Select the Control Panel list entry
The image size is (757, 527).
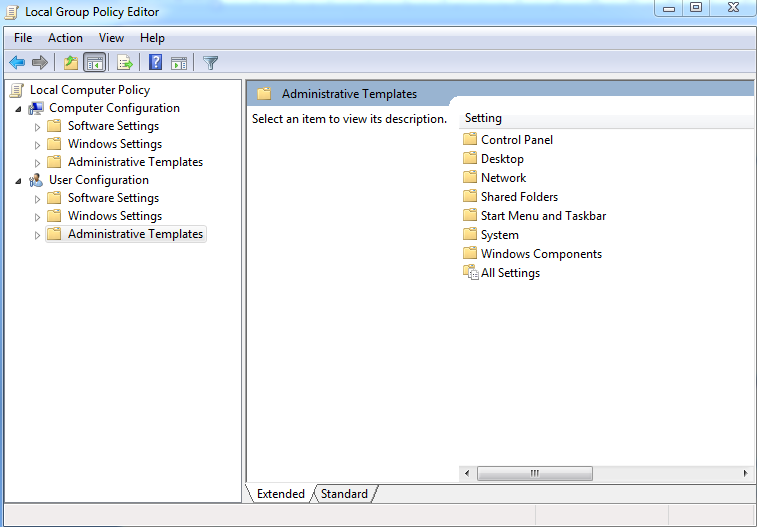tap(517, 140)
